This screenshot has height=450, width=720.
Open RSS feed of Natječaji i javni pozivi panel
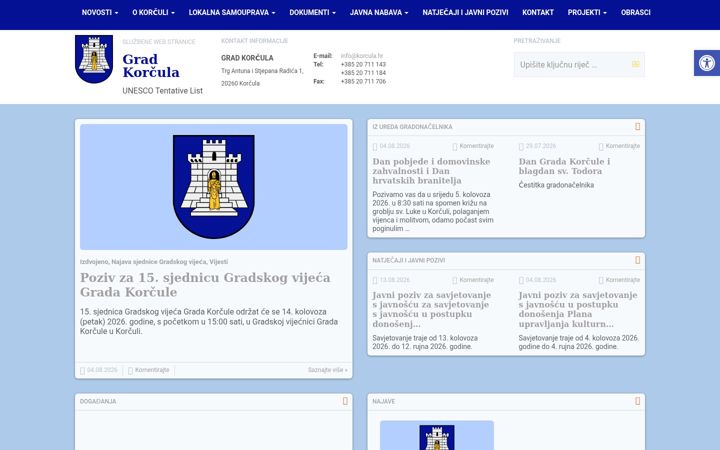[x=637, y=260]
